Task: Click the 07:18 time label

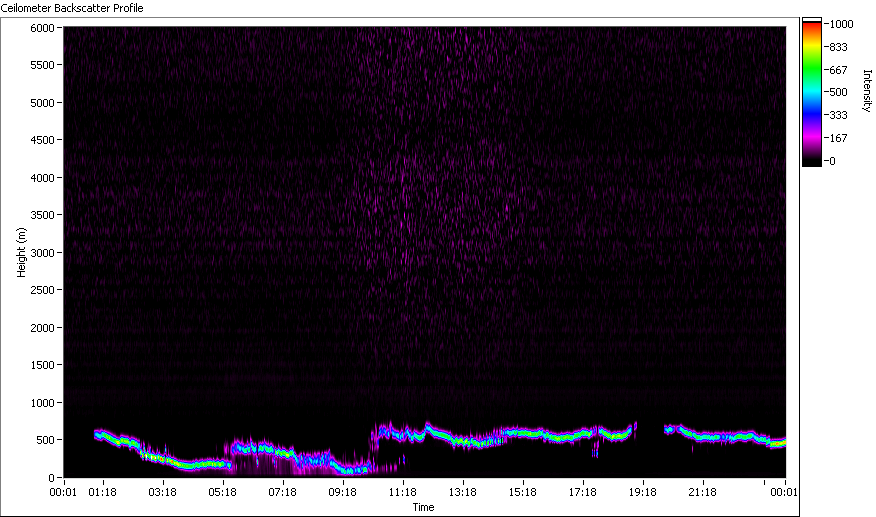Action: pos(283,492)
